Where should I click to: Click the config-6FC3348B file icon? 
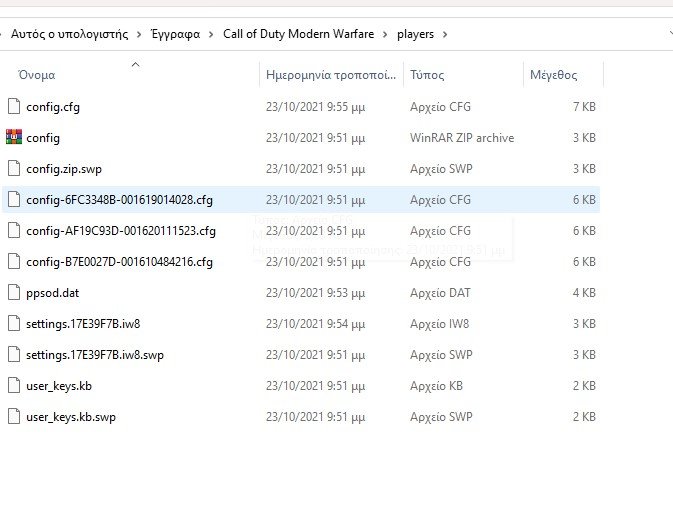(14, 200)
